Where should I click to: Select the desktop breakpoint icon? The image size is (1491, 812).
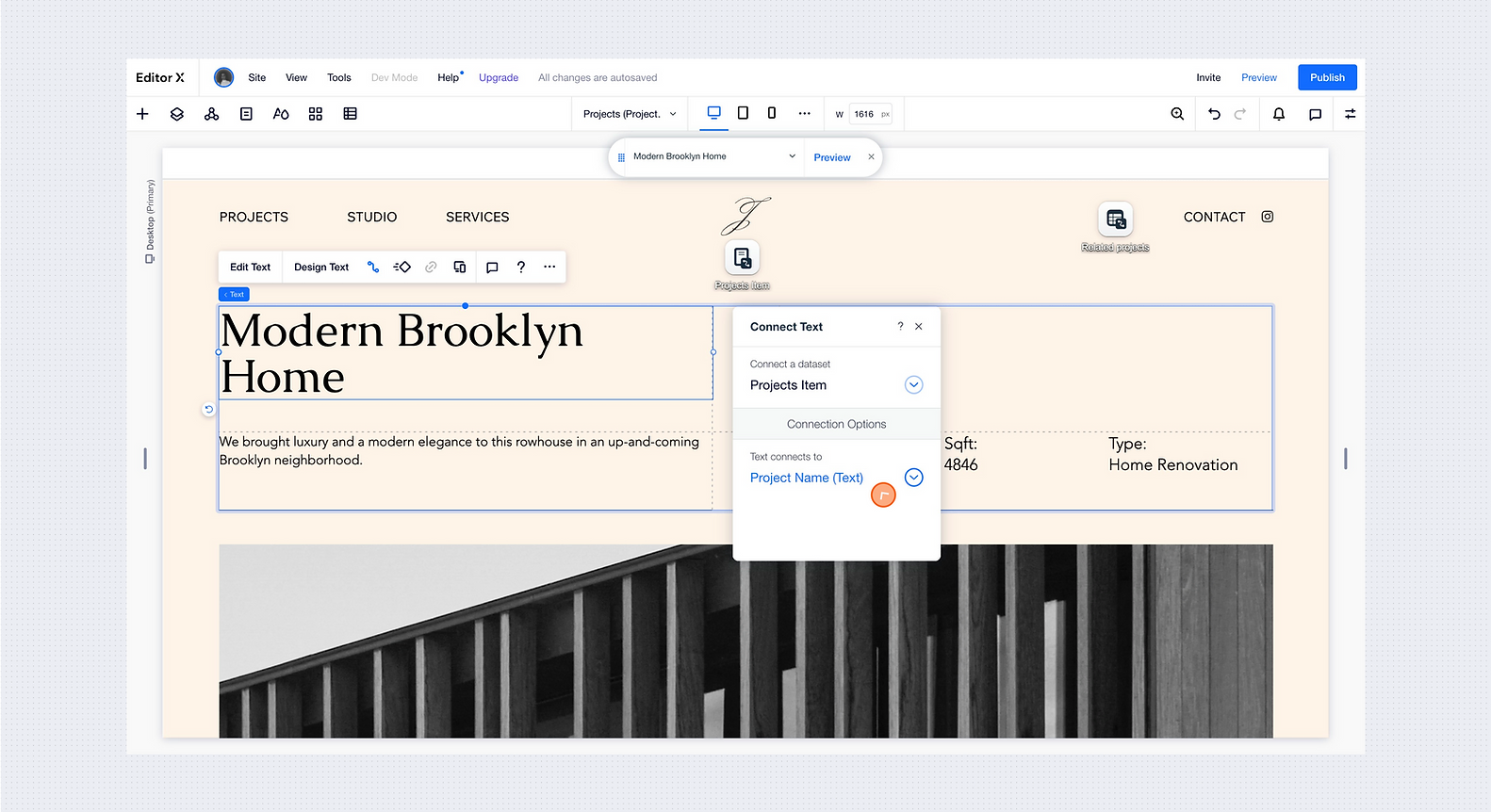714,113
